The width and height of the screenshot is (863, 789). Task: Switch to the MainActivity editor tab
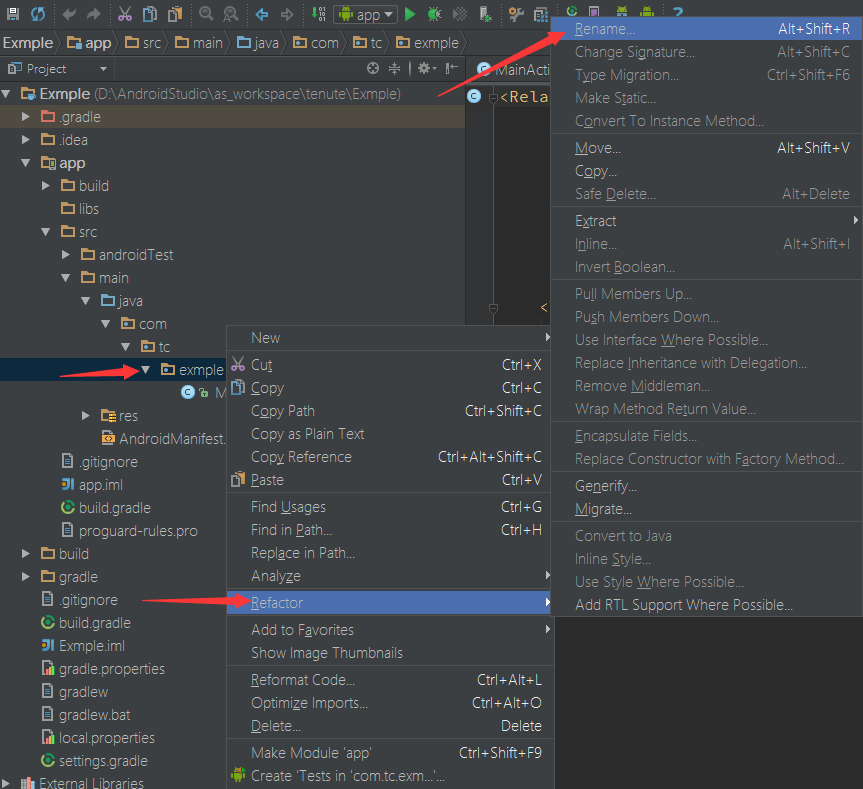click(x=512, y=69)
